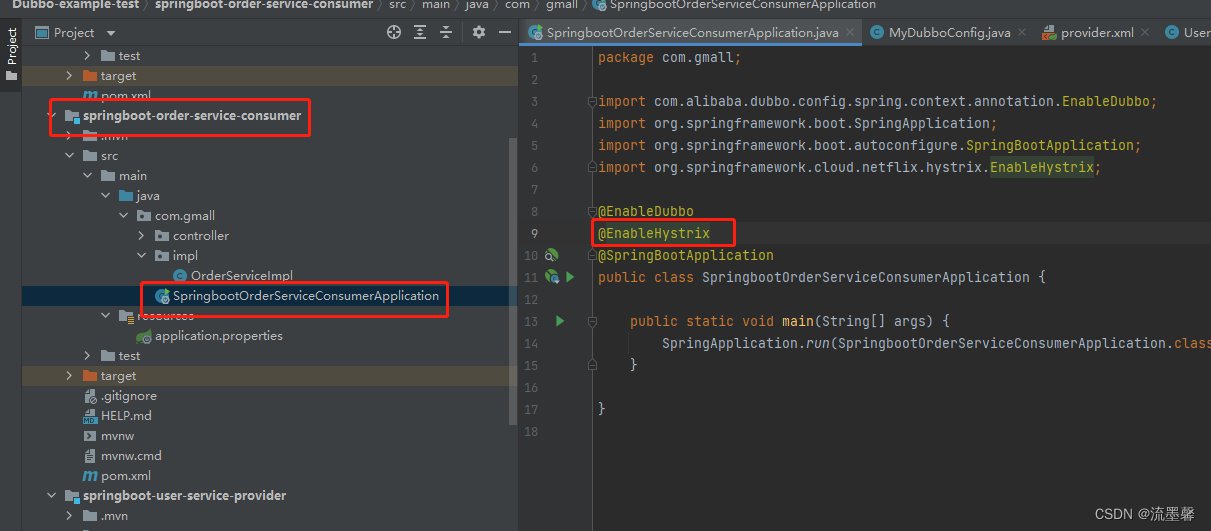The image size is (1211, 531).
Task: Expand the .mvn folder under springboot-user-service-provider
Action: click(69, 516)
